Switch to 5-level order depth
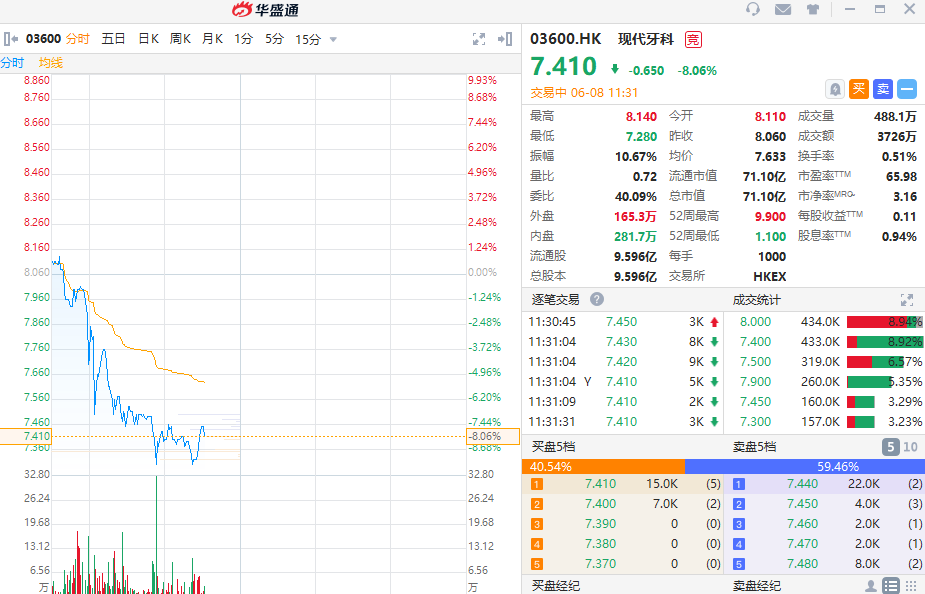Viewport: 925px width, 594px height. [891, 447]
